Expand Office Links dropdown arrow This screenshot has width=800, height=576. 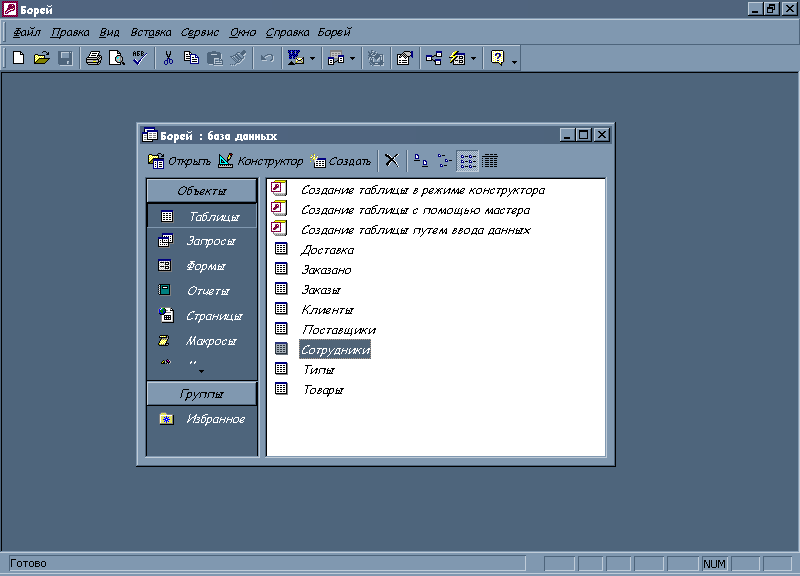click(312, 59)
